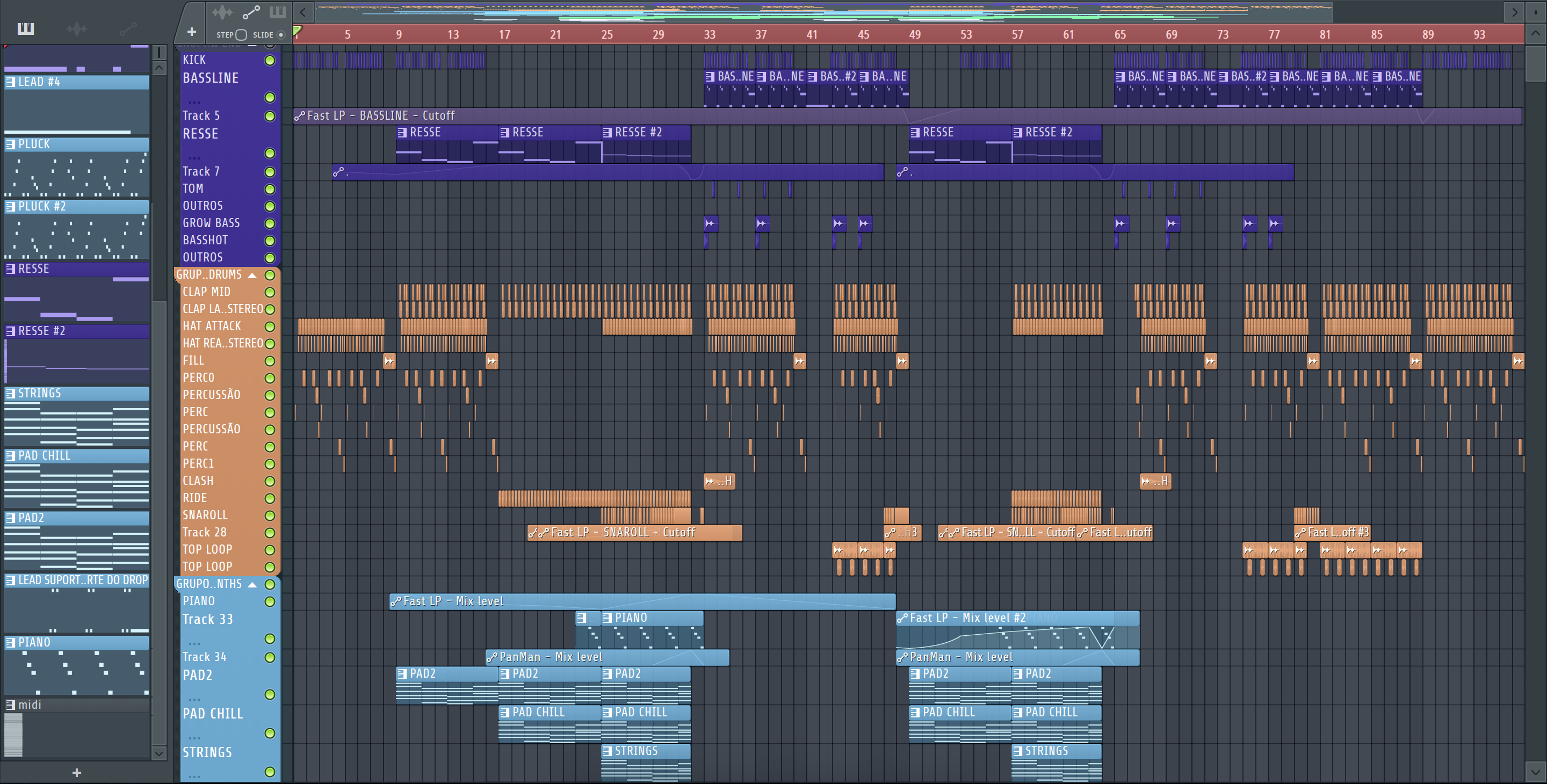Show automation clips in the picker panel
This screenshot has width=1547, height=784.
pyautogui.click(x=128, y=28)
